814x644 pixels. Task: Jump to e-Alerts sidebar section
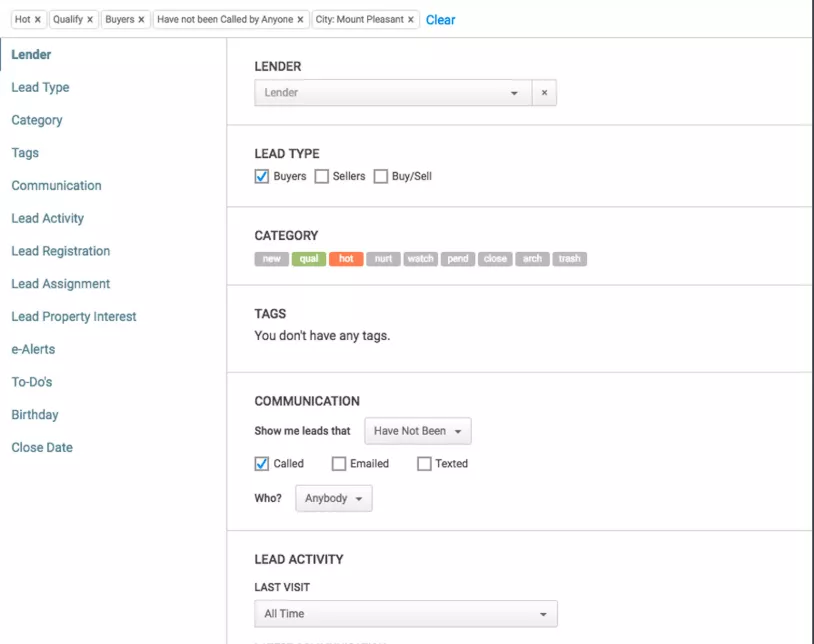tap(33, 349)
